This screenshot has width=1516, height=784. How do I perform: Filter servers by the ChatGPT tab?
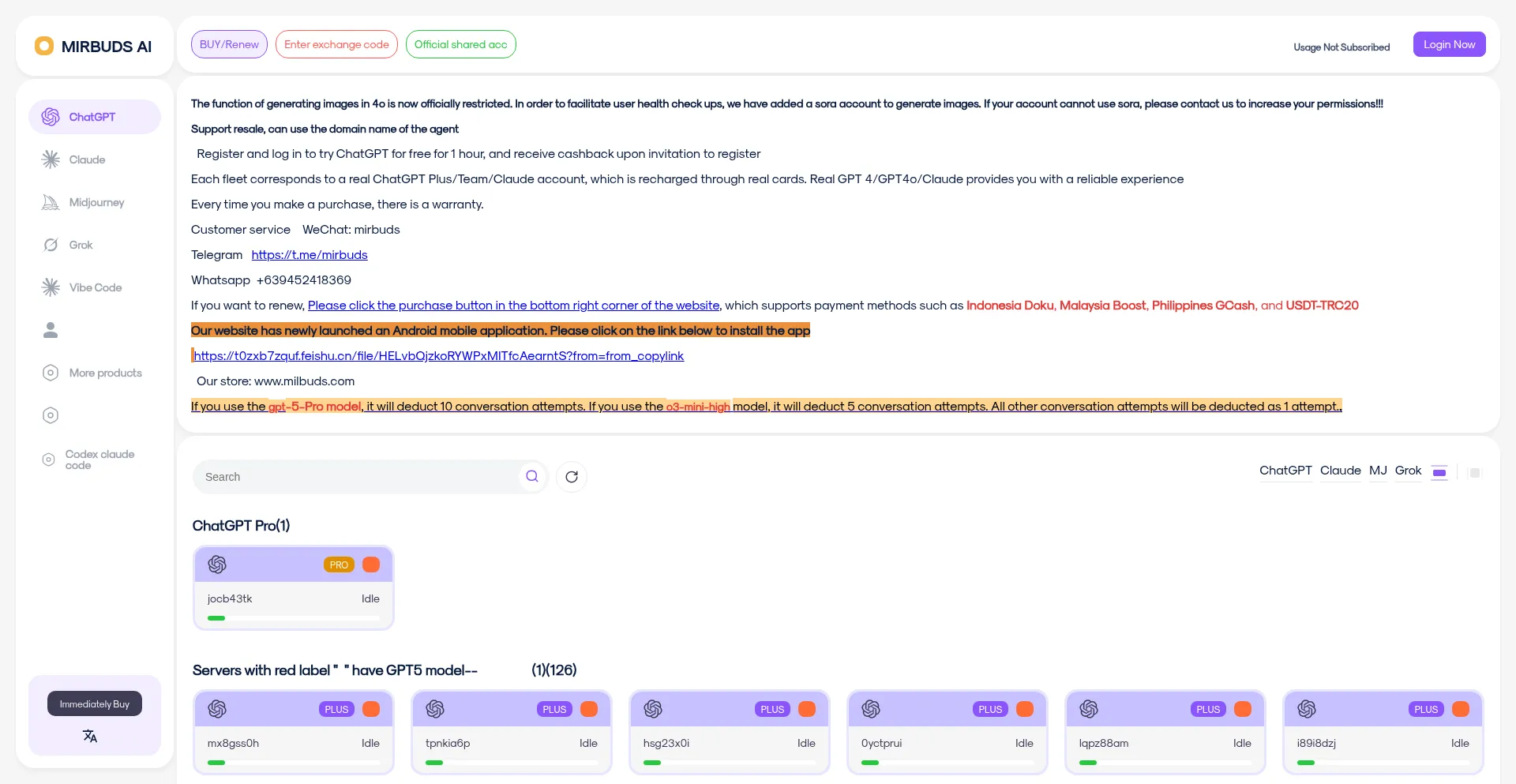pos(1285,471)
